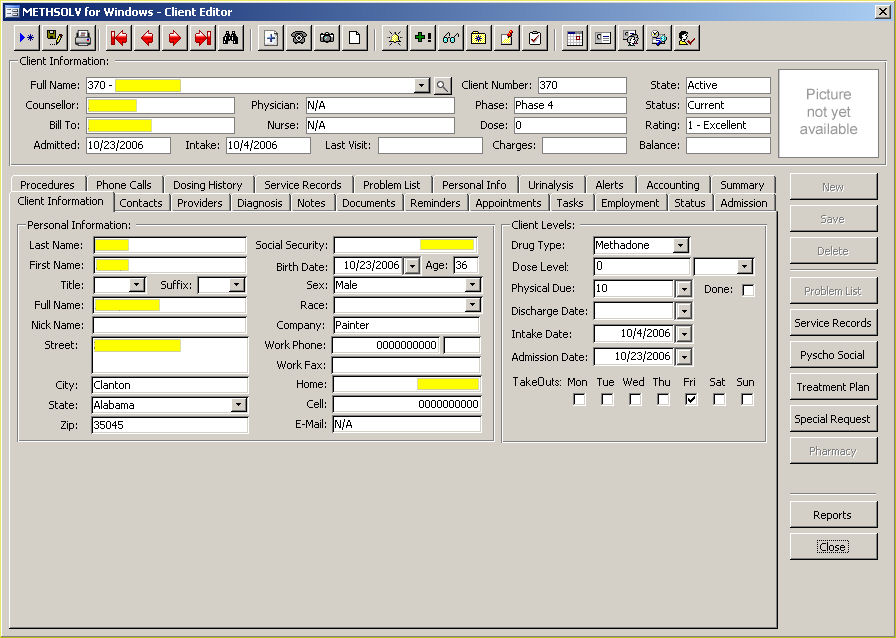Click the person with checkmark toolbar icon

click(687, 38)
